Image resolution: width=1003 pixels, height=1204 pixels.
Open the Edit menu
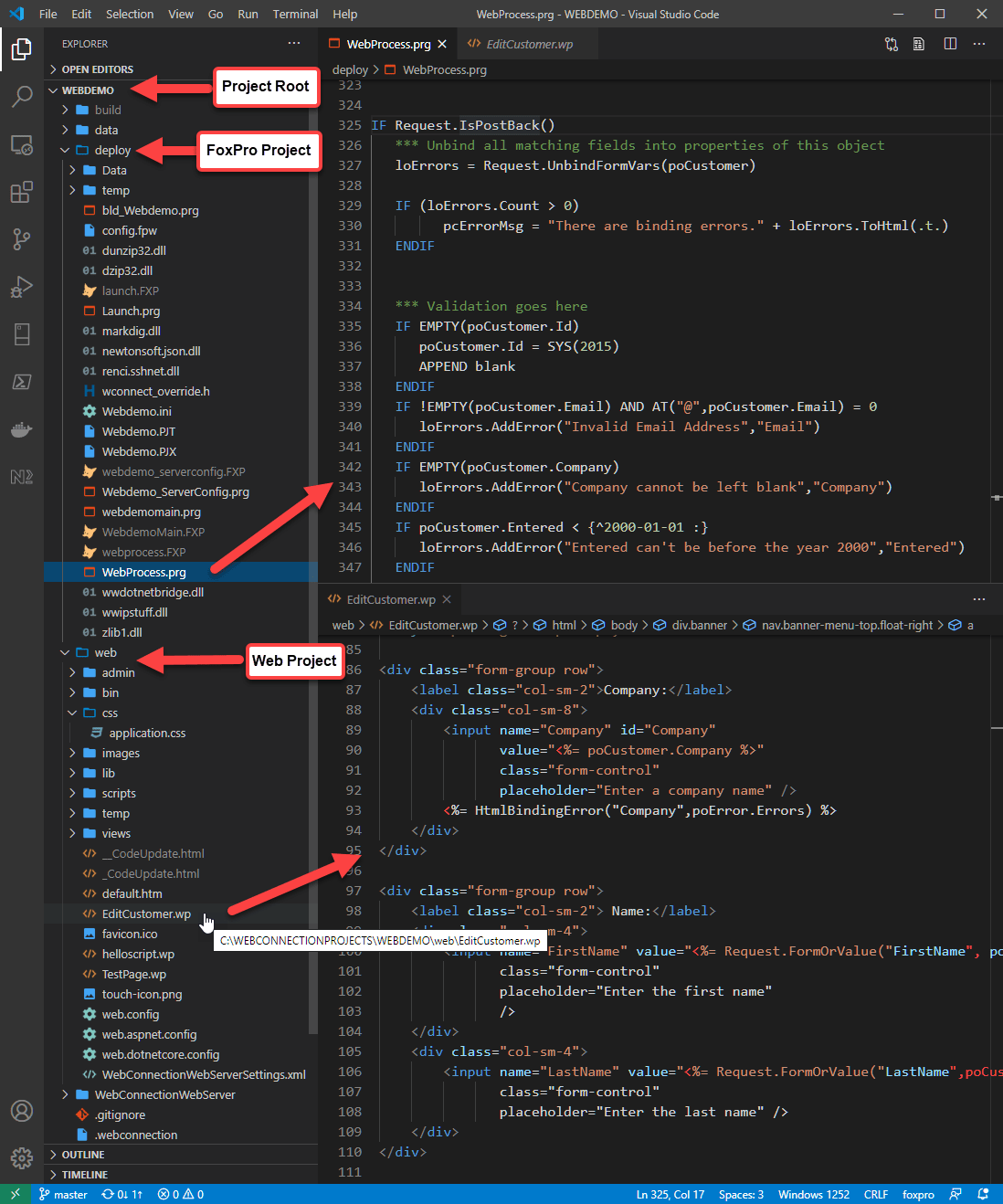point(81,14)
